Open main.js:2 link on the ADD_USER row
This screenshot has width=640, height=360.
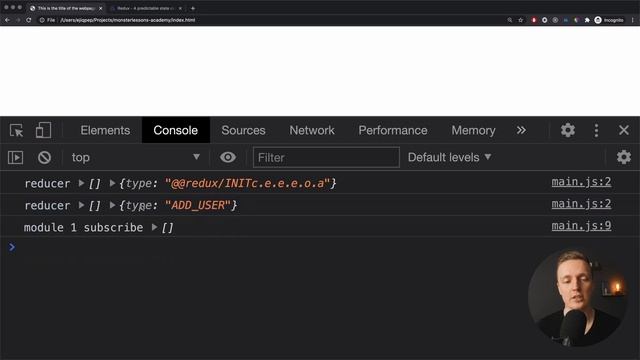(581, 204)
